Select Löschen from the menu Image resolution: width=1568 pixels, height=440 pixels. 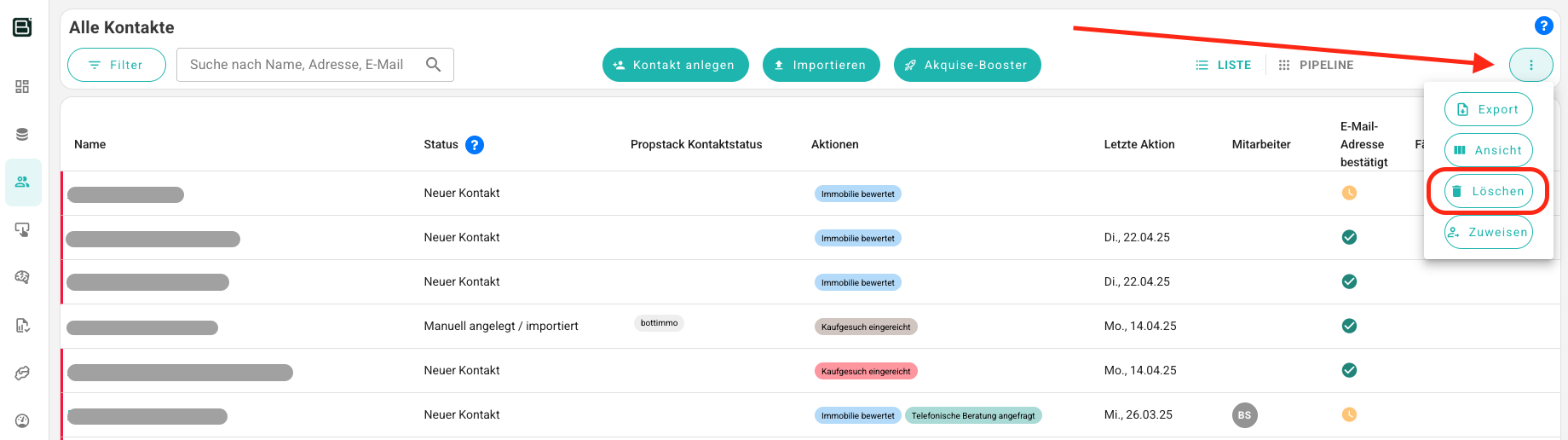(1488, 191)
